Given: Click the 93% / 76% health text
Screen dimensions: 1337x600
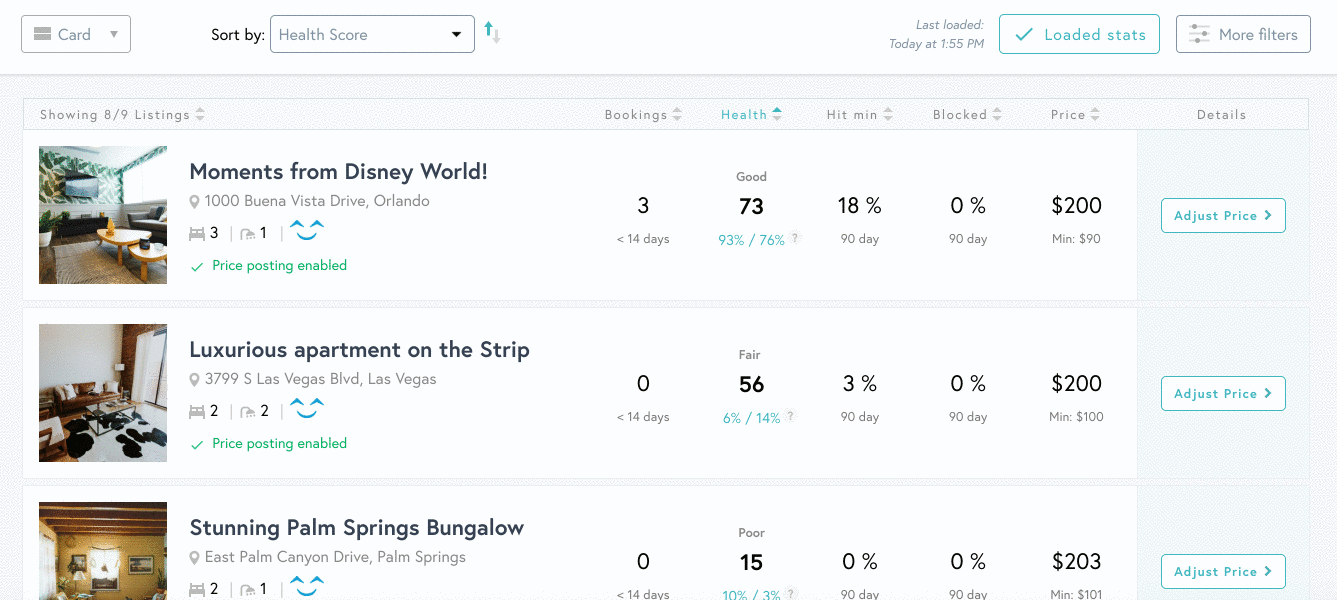Looking at the screenshot, I should click(x=751, y=240).
